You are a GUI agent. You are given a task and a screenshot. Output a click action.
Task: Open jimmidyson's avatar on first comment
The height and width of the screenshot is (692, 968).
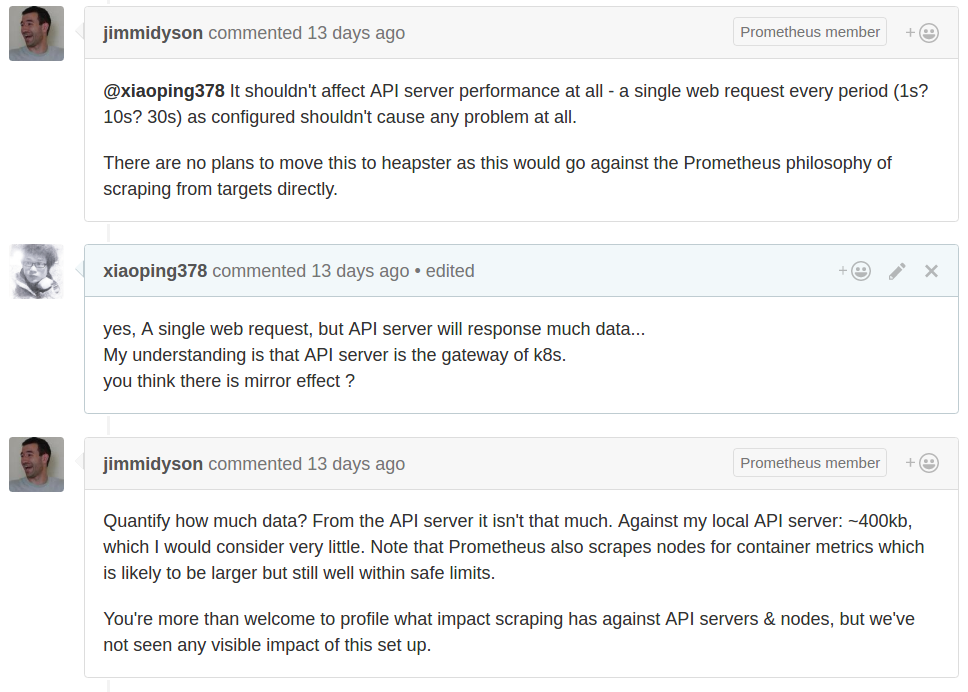tap(36, 33)
